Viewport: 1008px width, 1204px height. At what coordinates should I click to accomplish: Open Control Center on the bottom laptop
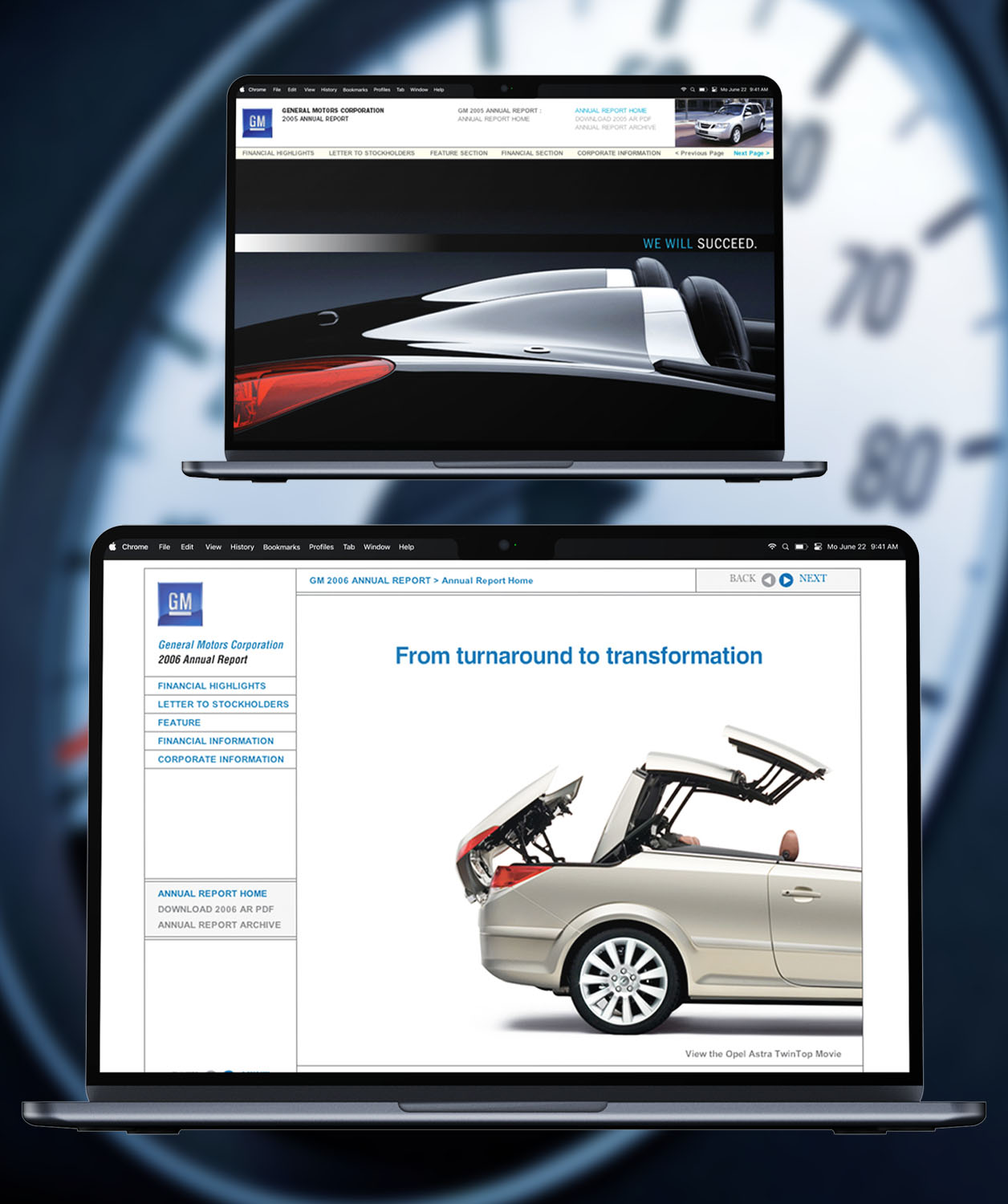pos(818,547)
